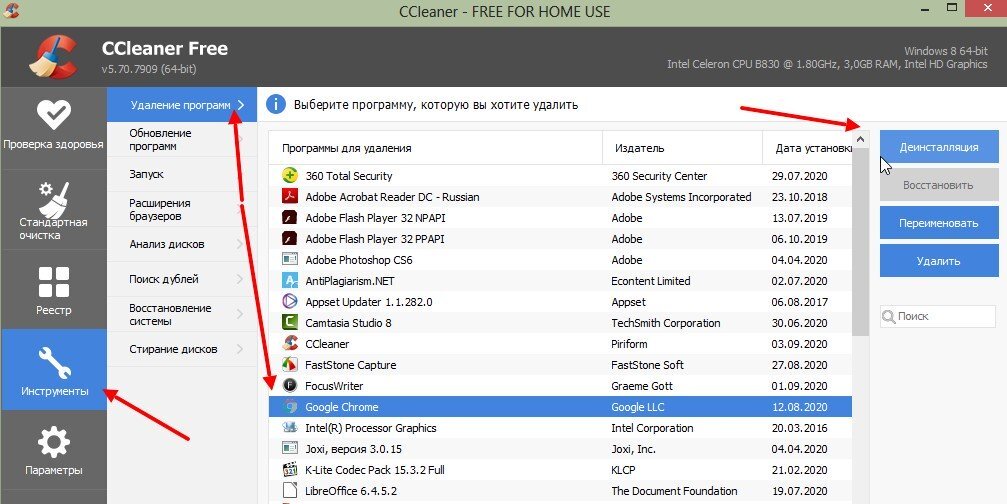The height and width of the screenshot is (504, 1007).
Task: Click chevron next to Поиск дублей
Action: pos(240,279)
